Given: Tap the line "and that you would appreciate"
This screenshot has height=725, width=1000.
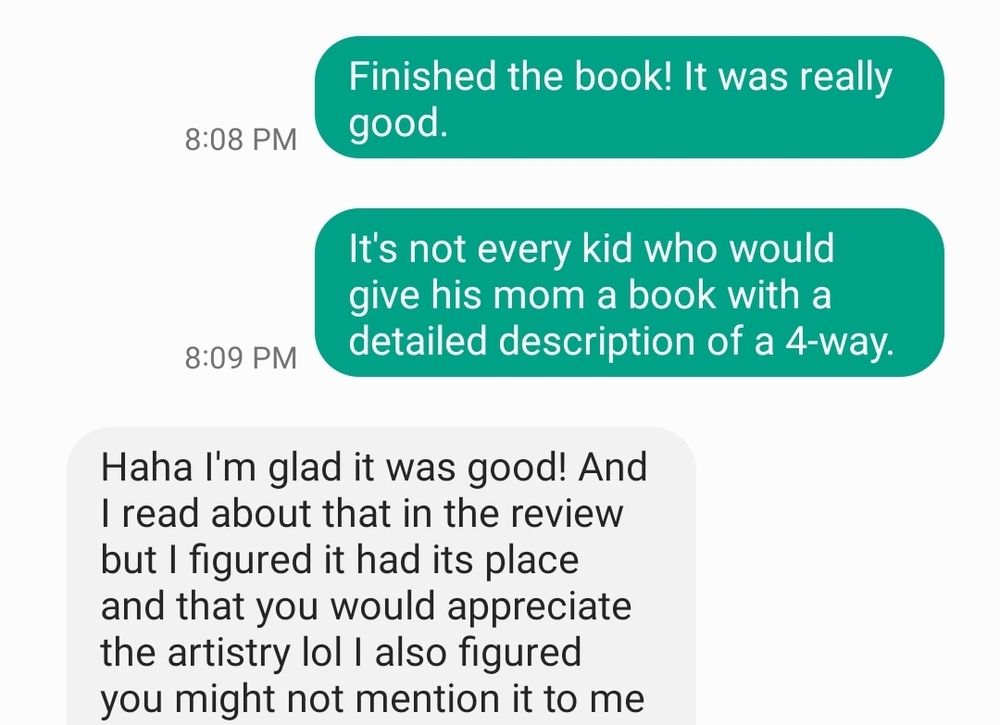Looking at the screenshot, I should [366, 607].
